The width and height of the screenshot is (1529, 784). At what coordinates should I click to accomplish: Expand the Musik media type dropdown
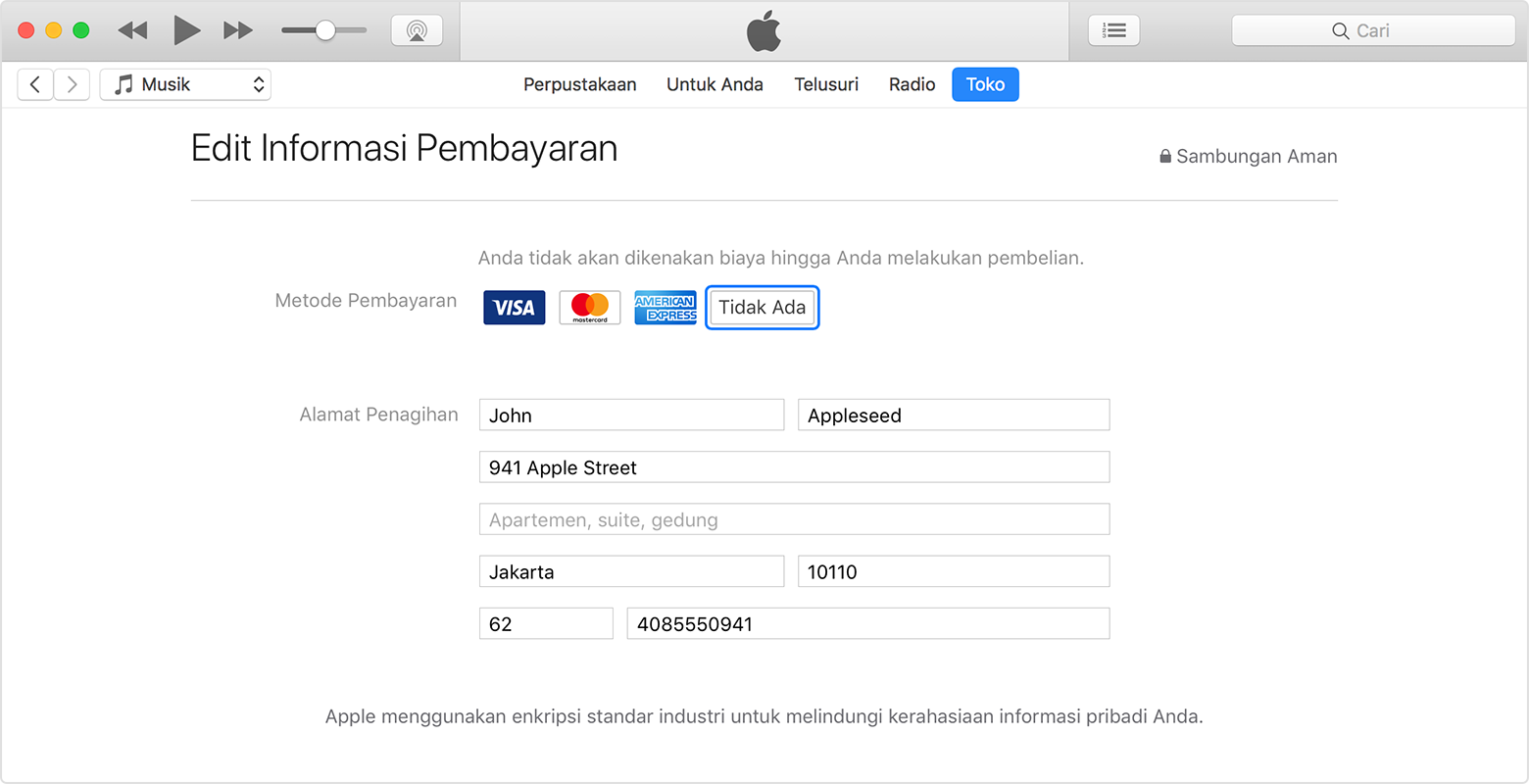(x=185, y=84)
